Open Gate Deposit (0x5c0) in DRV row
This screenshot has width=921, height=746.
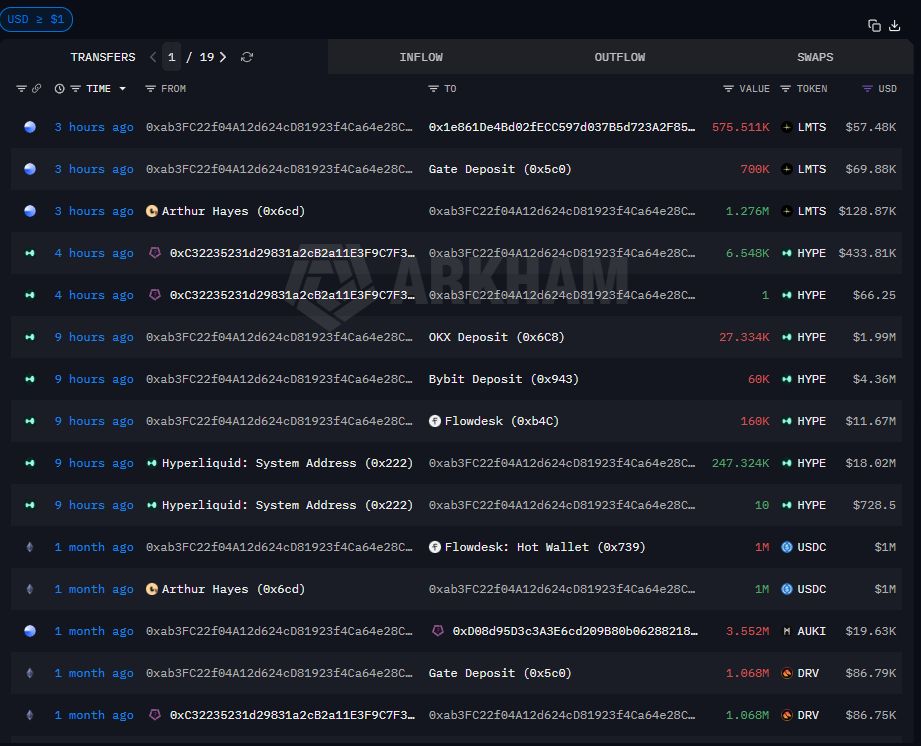500,673
